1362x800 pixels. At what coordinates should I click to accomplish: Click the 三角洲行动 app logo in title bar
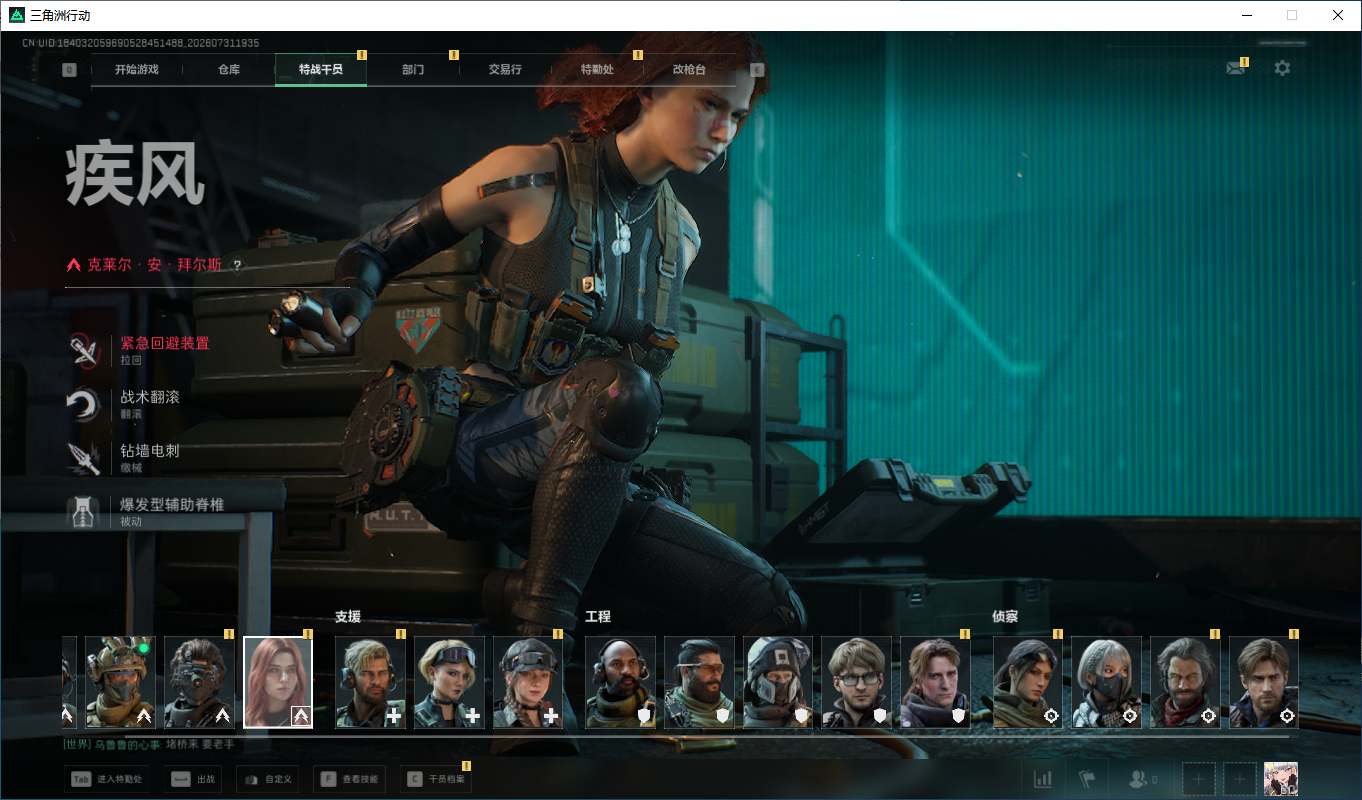pyautogui.click(x=15, y=15)
